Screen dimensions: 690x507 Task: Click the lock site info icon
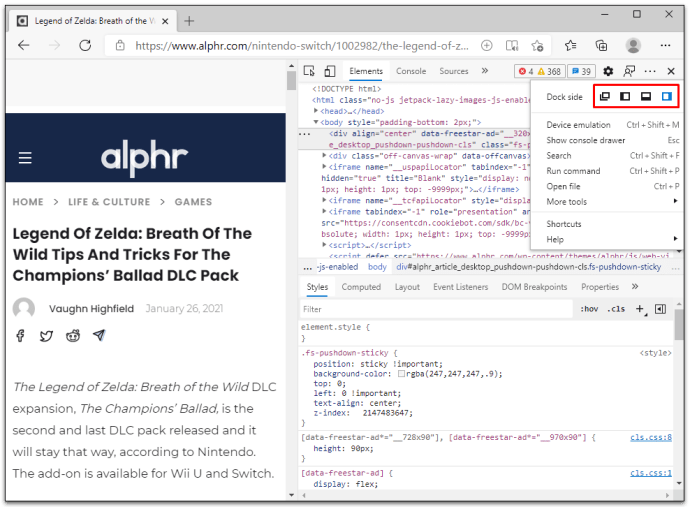coord(120,46)
